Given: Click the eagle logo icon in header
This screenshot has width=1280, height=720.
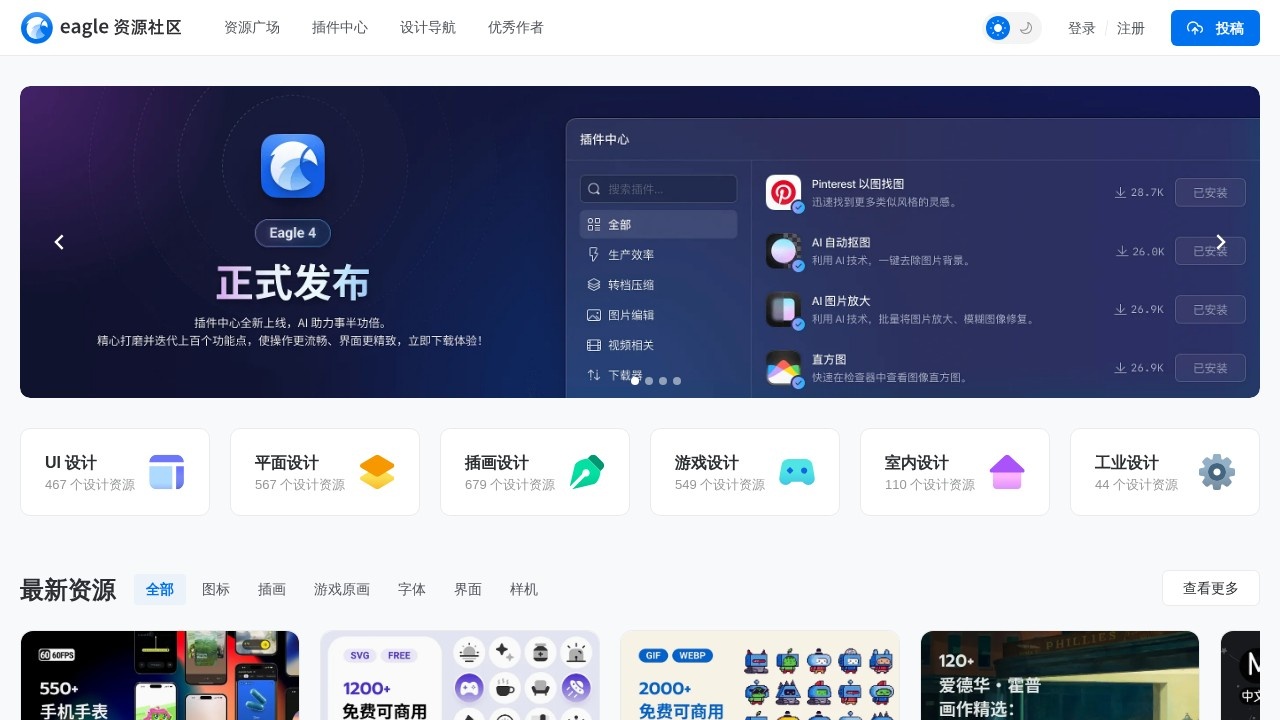Looking at the screenshot, I should click(37, 28).
